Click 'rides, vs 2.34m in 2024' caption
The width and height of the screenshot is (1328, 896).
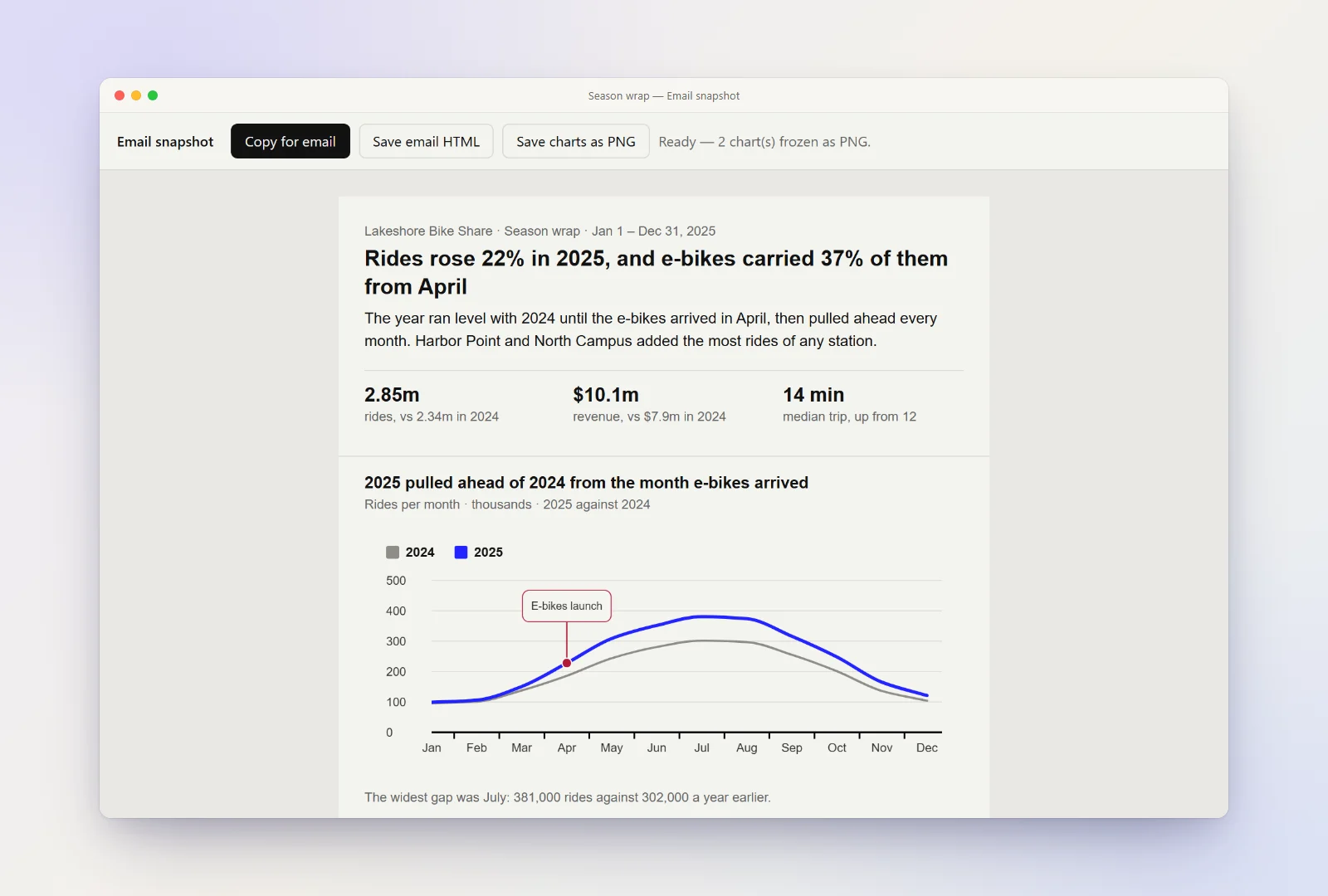[x=432, y=416]
